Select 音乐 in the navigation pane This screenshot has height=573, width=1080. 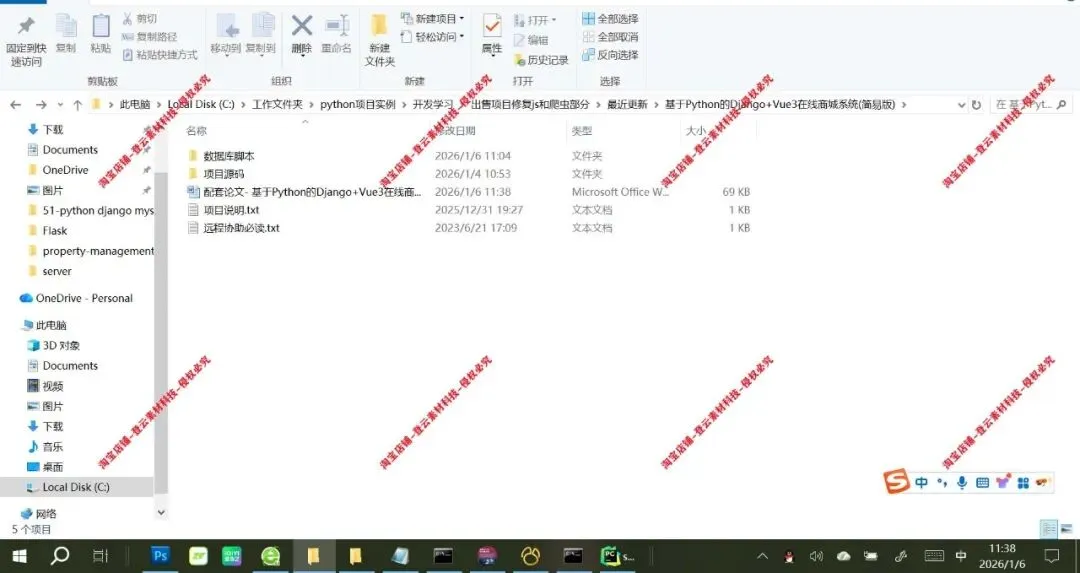pyautogui.click(x=52, y=447)
